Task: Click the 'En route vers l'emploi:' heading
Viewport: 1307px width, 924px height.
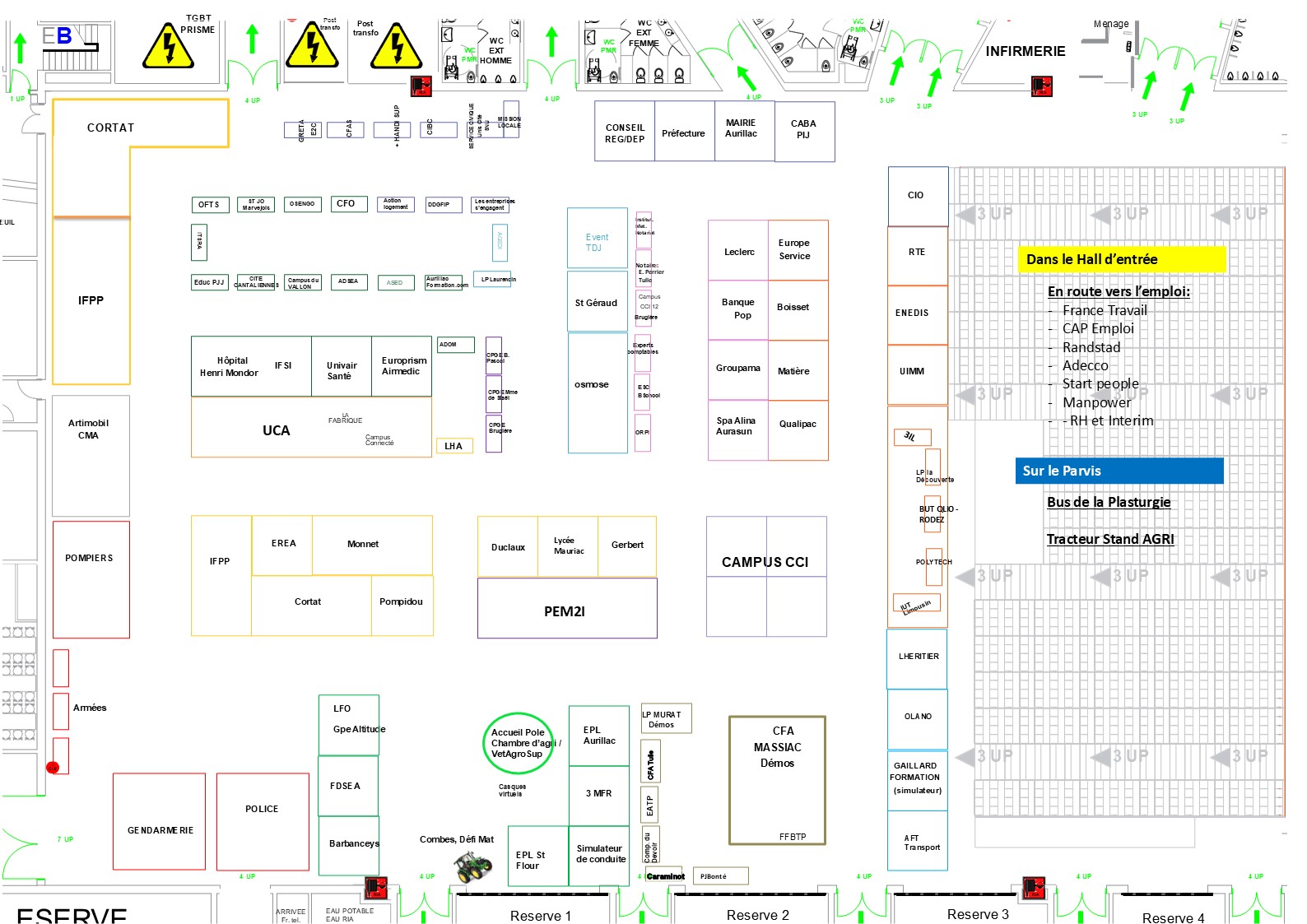Action: click(x=1119, y=291)
